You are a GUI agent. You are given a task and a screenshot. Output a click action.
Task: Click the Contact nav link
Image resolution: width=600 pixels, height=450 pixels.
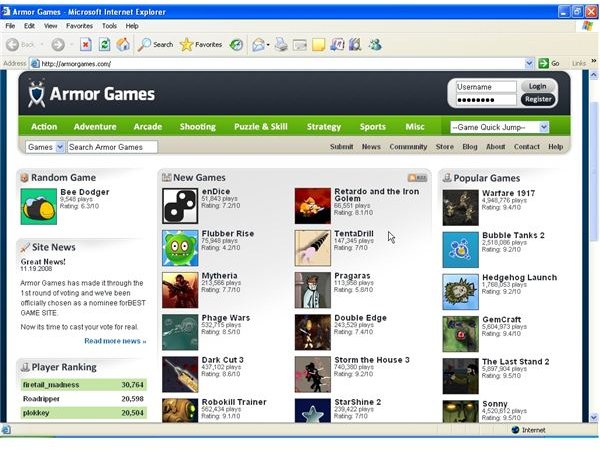(527, 147)
